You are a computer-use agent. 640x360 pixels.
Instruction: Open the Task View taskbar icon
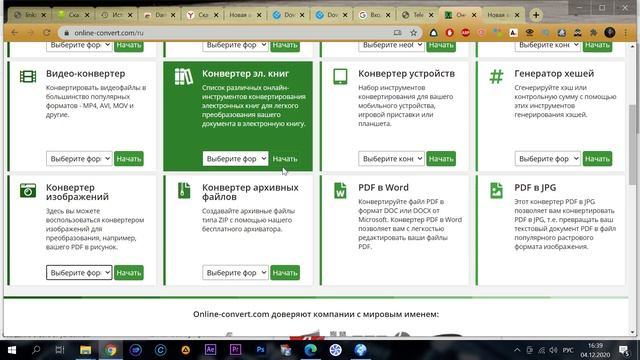[60, 350]
